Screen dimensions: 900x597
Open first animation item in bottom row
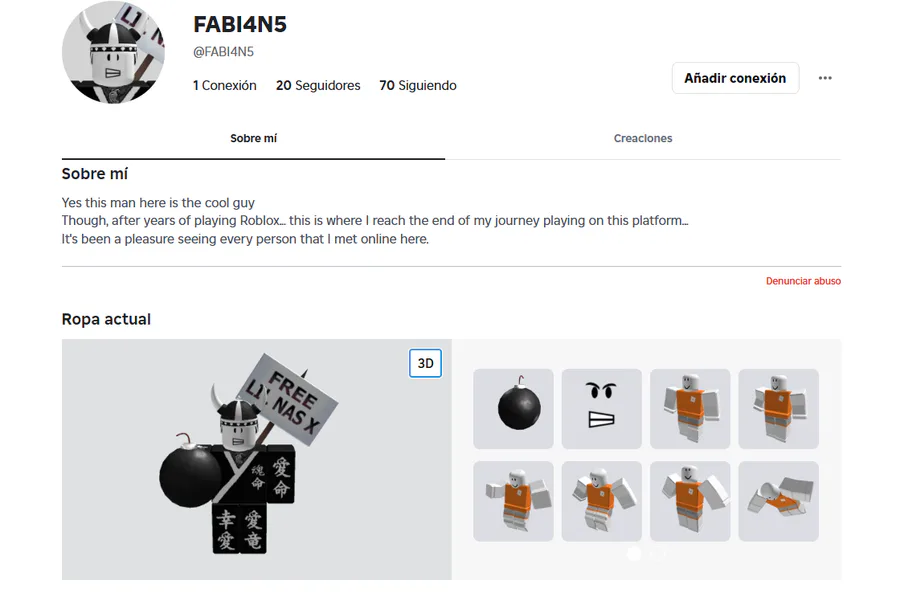pyautogui.click(x=513, y=501)
